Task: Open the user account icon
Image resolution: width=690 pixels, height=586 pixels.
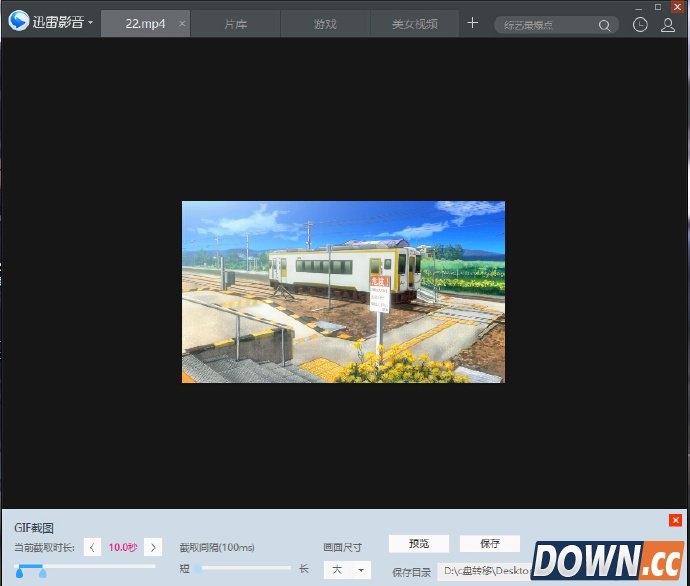Action: point(668,24)
